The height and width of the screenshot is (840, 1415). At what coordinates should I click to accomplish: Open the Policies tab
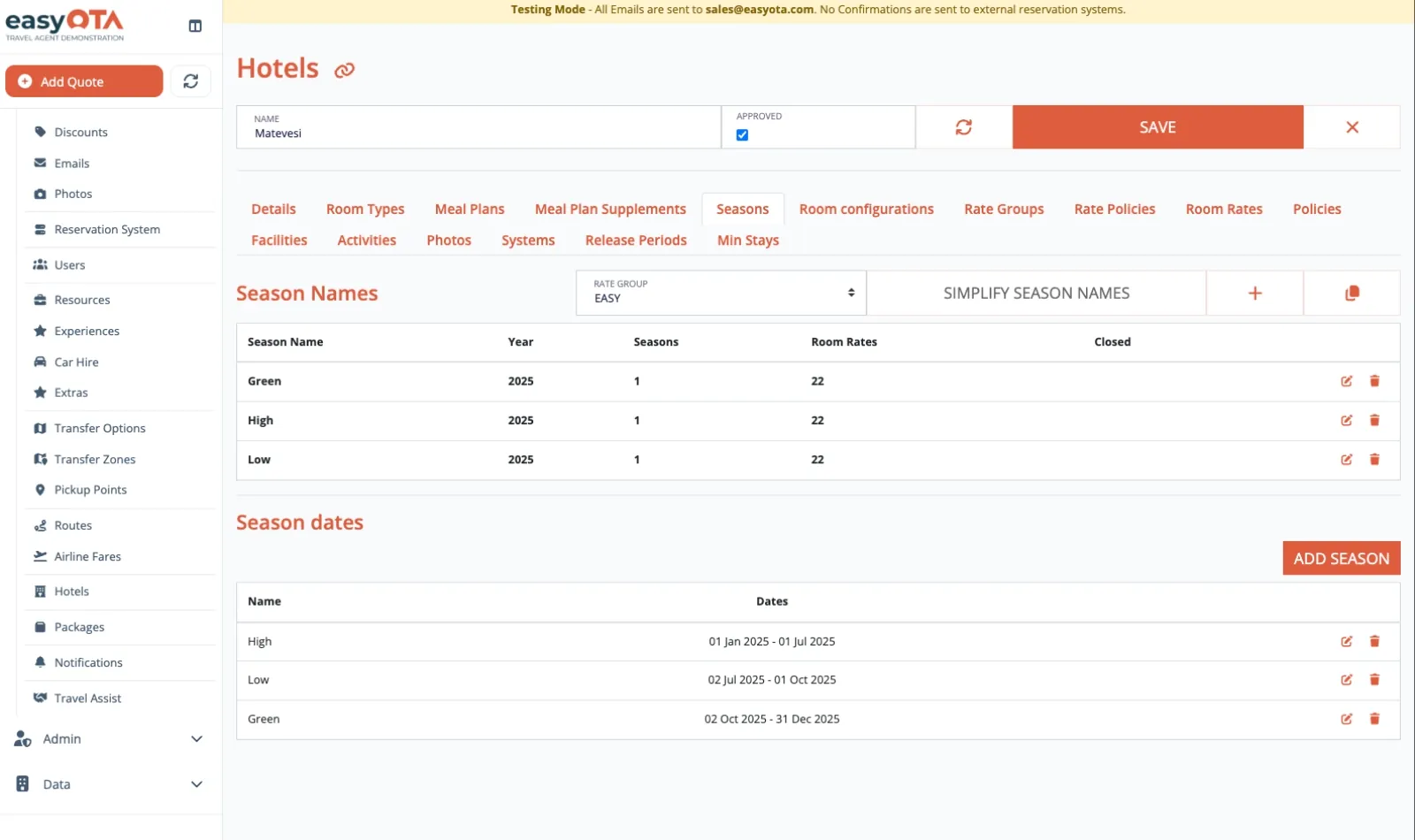(x=1317, y=209)
